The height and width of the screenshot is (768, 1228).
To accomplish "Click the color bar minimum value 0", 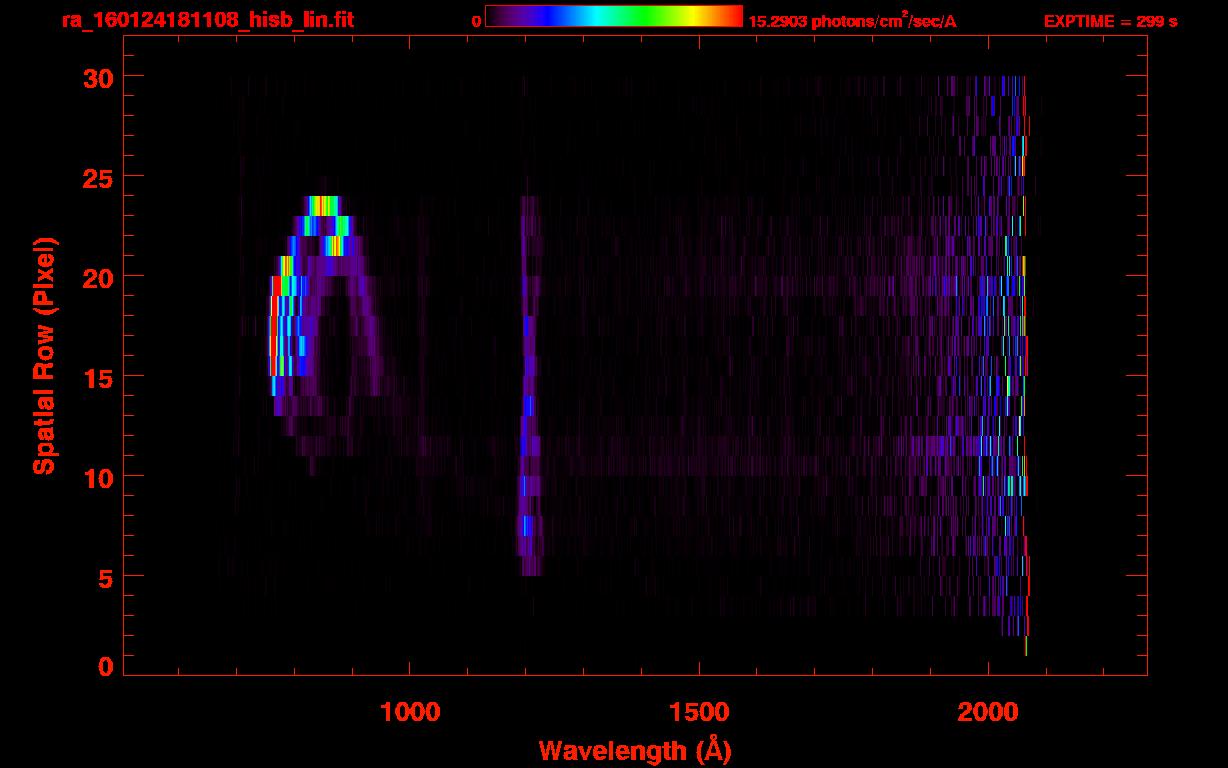I will coord(476,21).
